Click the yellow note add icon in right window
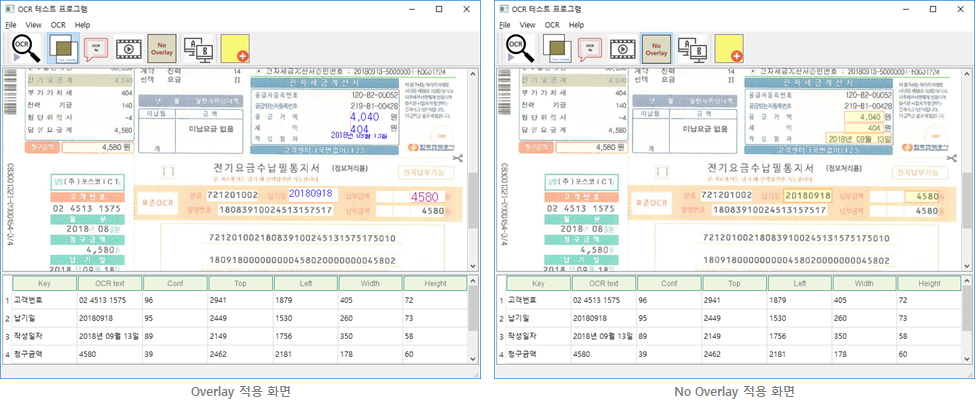The image size is (976, 406). click(x=729, y=47)
